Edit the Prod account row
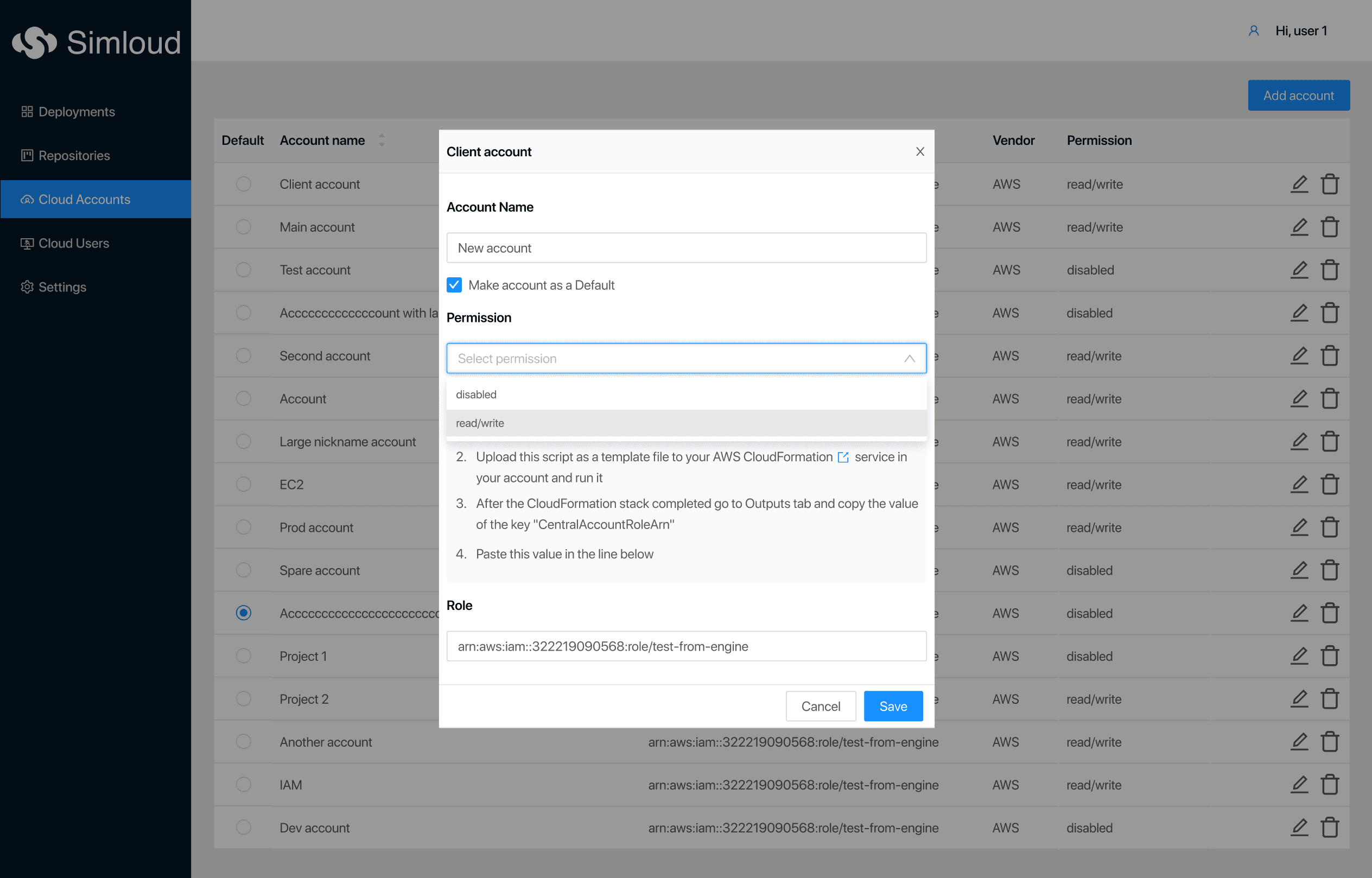1372x878 pixels. (1299, 527)
